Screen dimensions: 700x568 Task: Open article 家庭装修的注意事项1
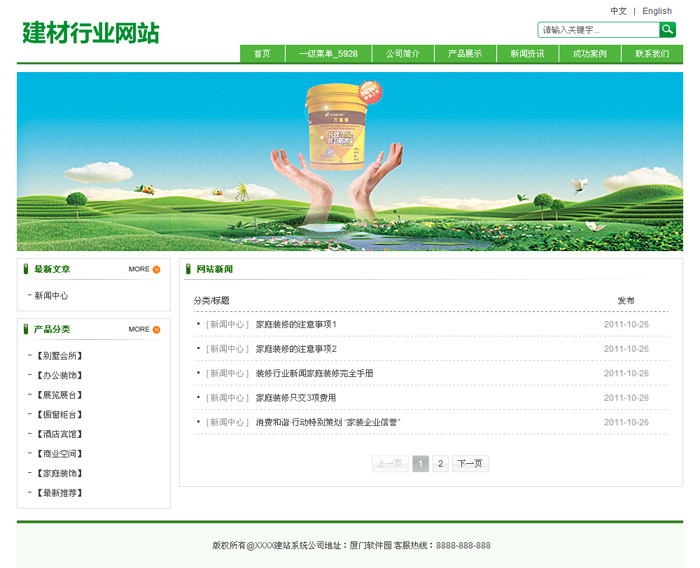pos(296,324)
